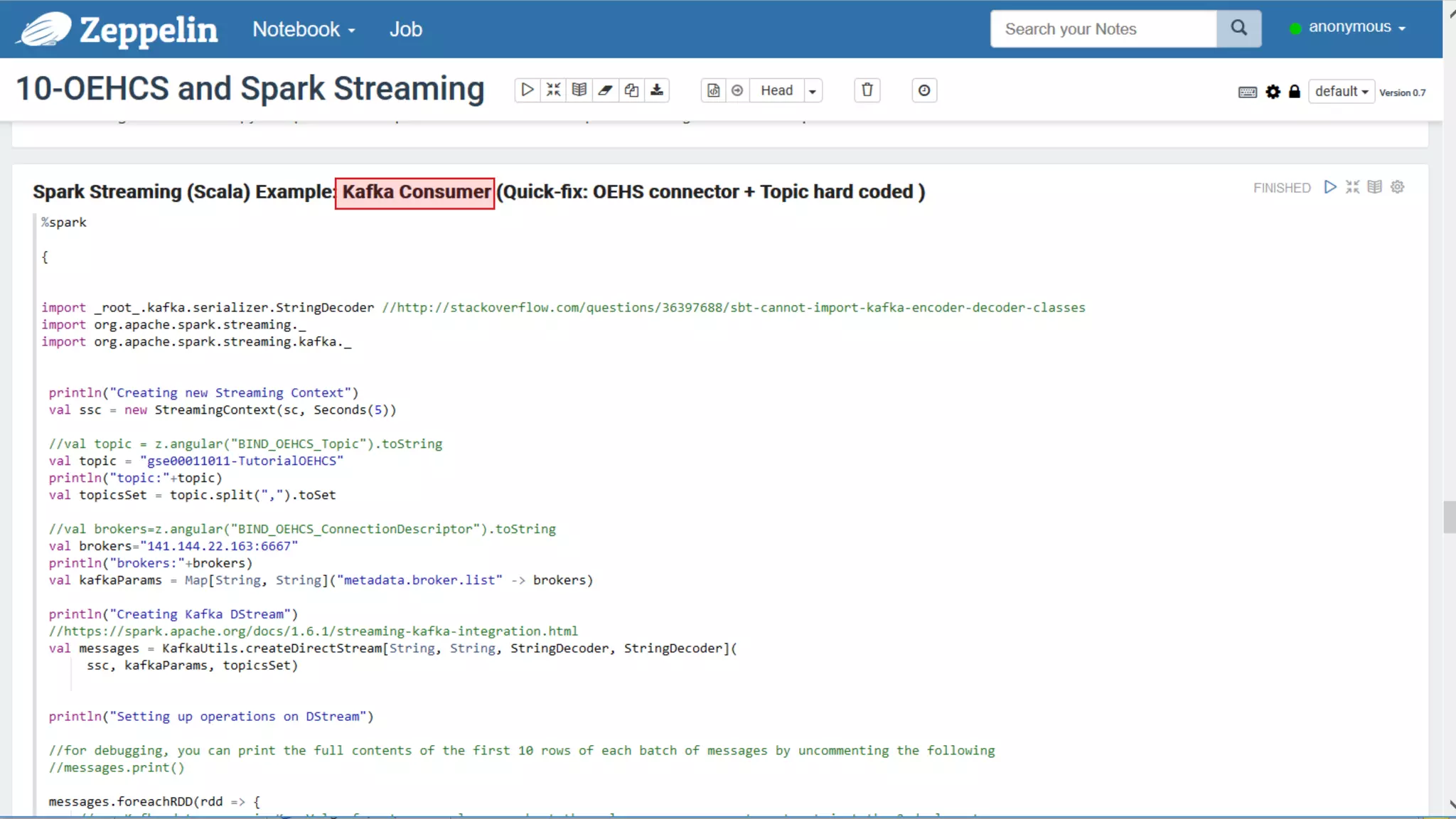
Task: Open version control commit icon
Action: (x=713, y=90)
